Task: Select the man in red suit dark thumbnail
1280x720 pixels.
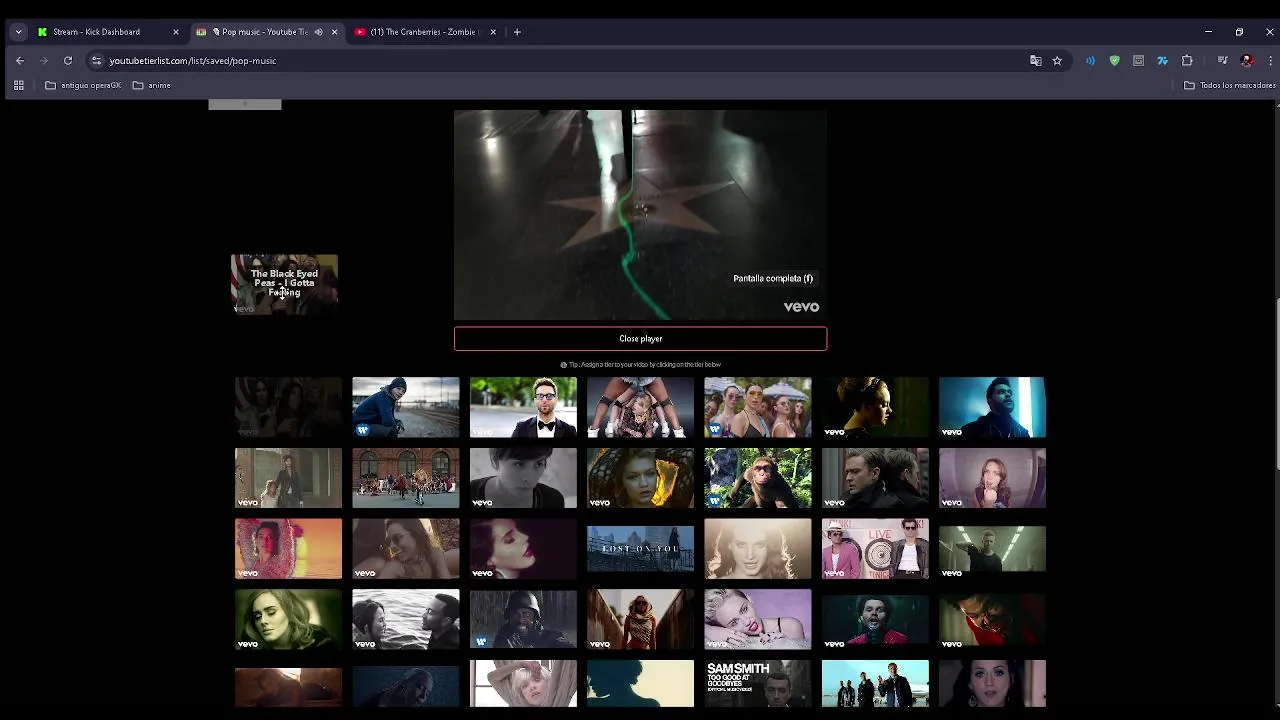Action: (x=875, y=619)
